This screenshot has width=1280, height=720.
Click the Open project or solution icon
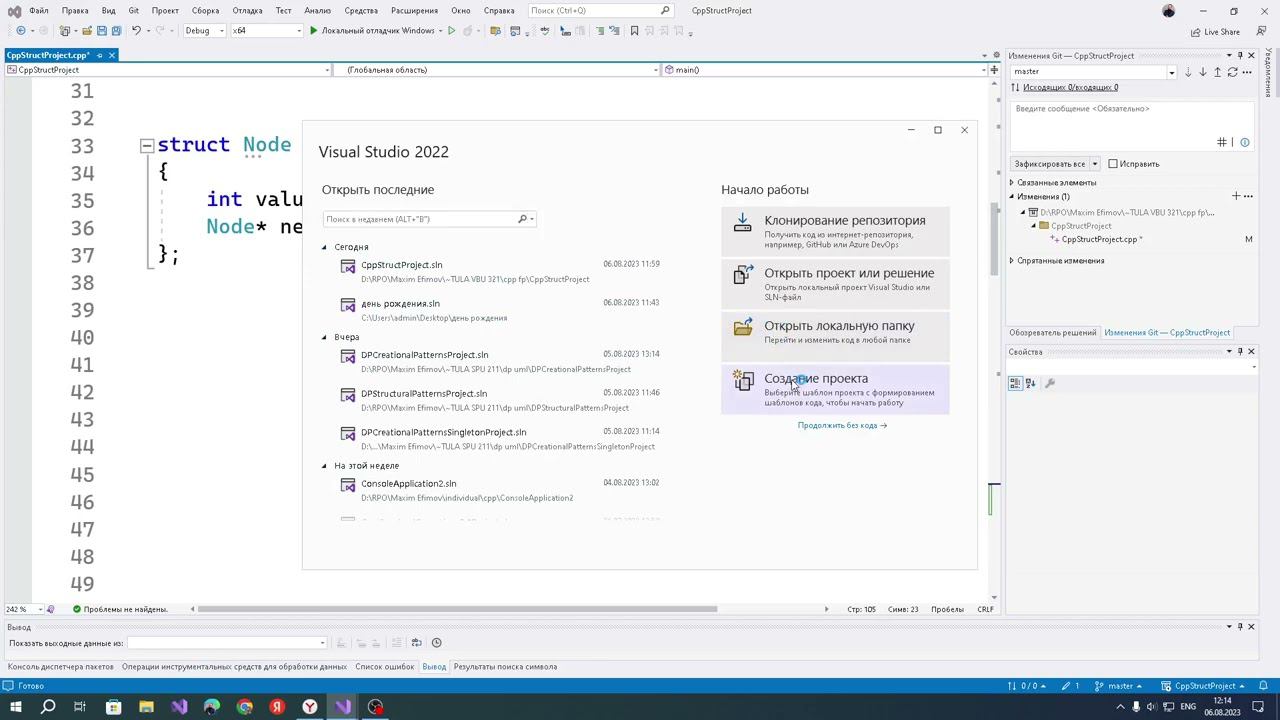(742, 275)
